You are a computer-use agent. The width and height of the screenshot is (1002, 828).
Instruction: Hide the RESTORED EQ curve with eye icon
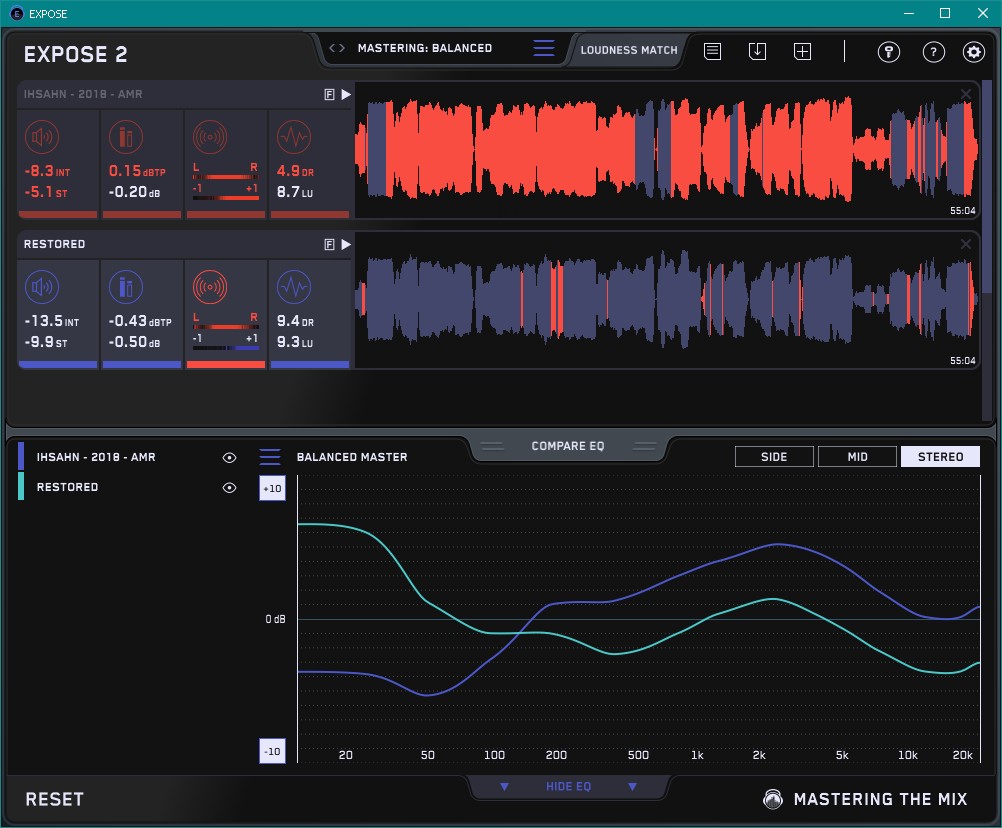tap(229, 487)
